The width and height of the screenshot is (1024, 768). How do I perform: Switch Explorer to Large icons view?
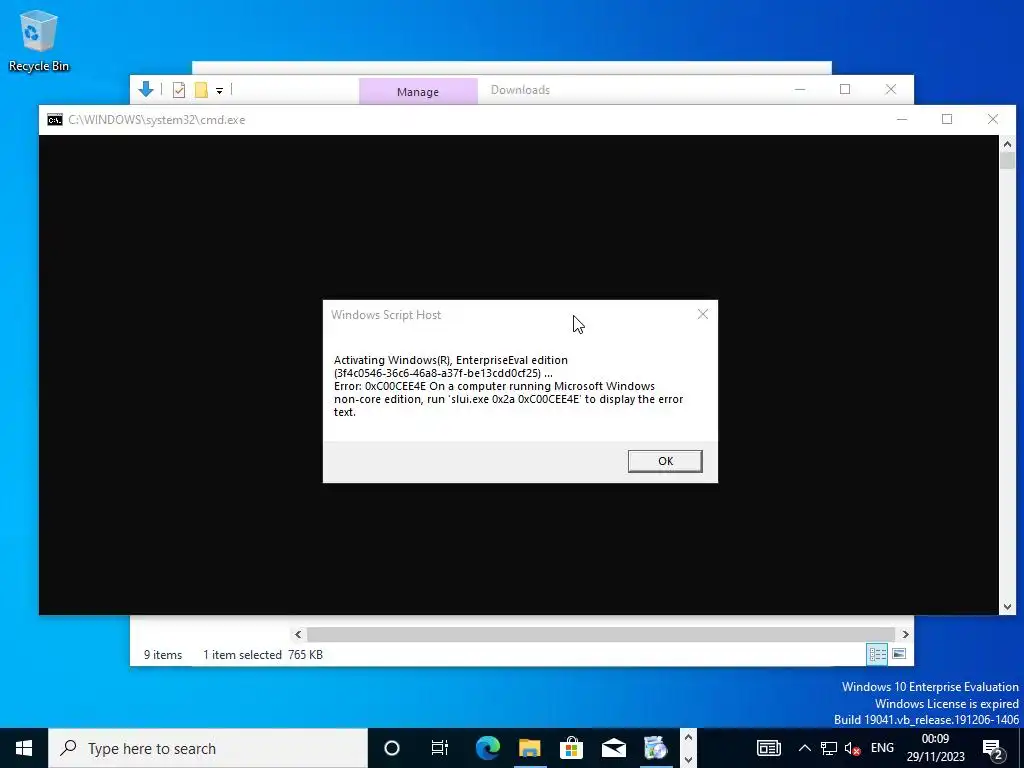pyautogui.click(x=899, y=654)
